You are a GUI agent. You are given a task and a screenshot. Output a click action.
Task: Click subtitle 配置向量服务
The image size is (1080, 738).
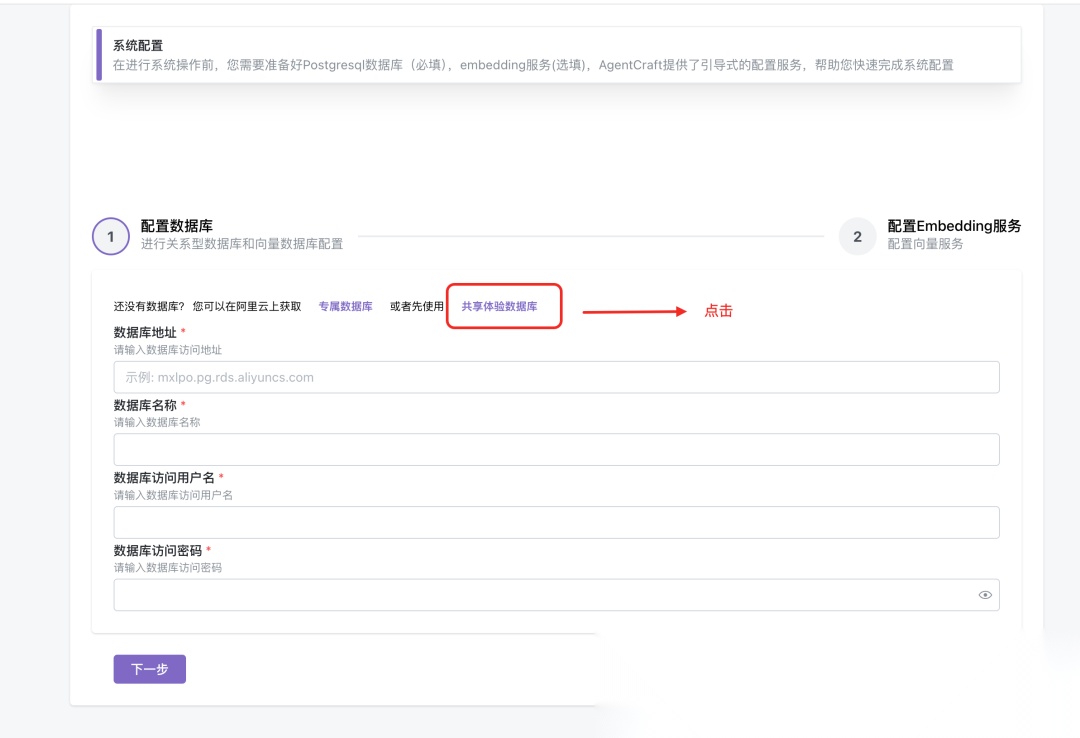pyautogui.click(x=925, y=244)
